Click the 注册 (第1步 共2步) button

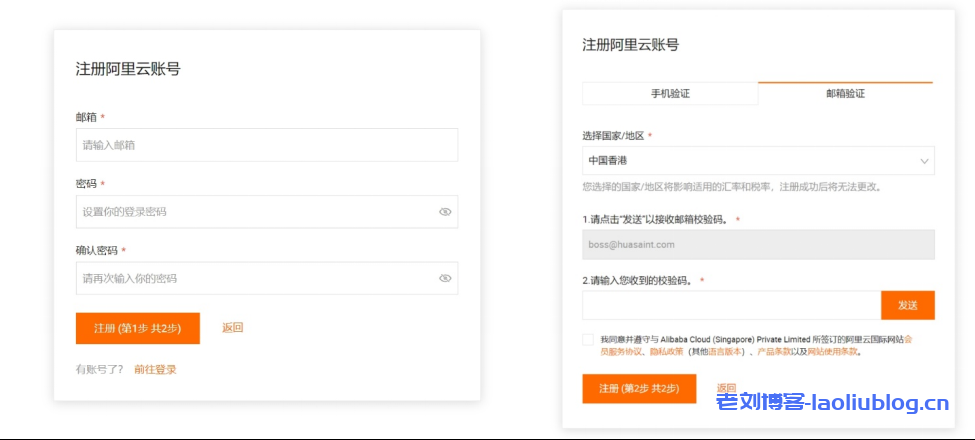pos(137,328)
